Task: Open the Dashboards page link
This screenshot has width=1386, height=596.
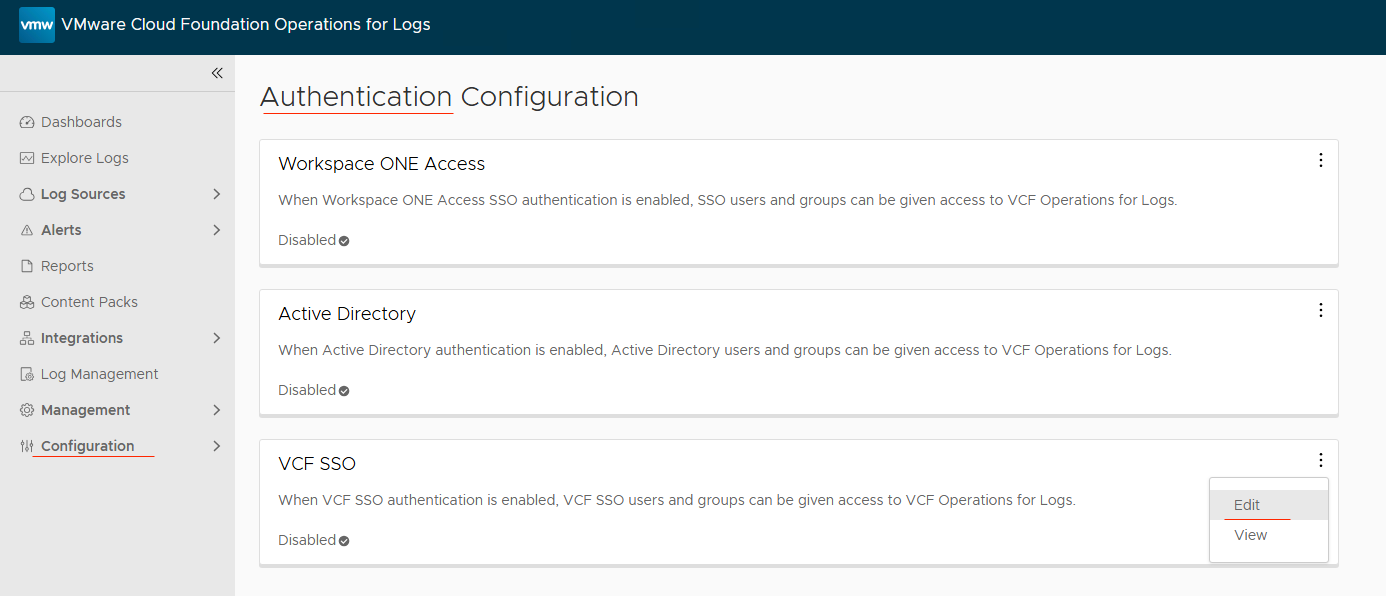Action: [x=81, y=122]
